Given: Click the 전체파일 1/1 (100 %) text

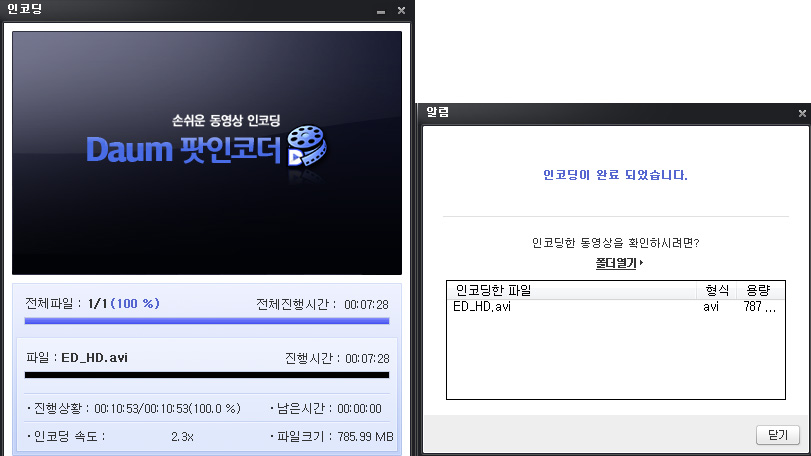Looking at the screenshot, I should [93, 303].
